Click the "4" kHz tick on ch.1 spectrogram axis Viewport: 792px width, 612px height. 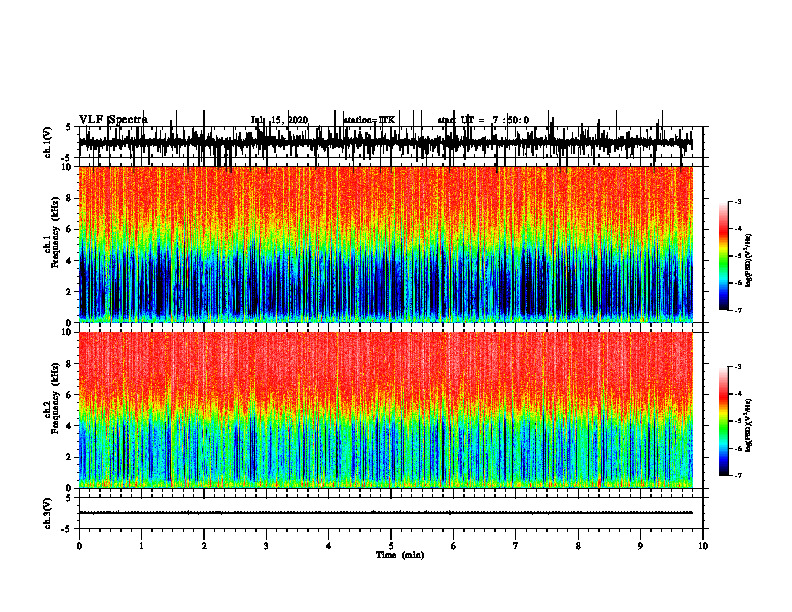69,261
